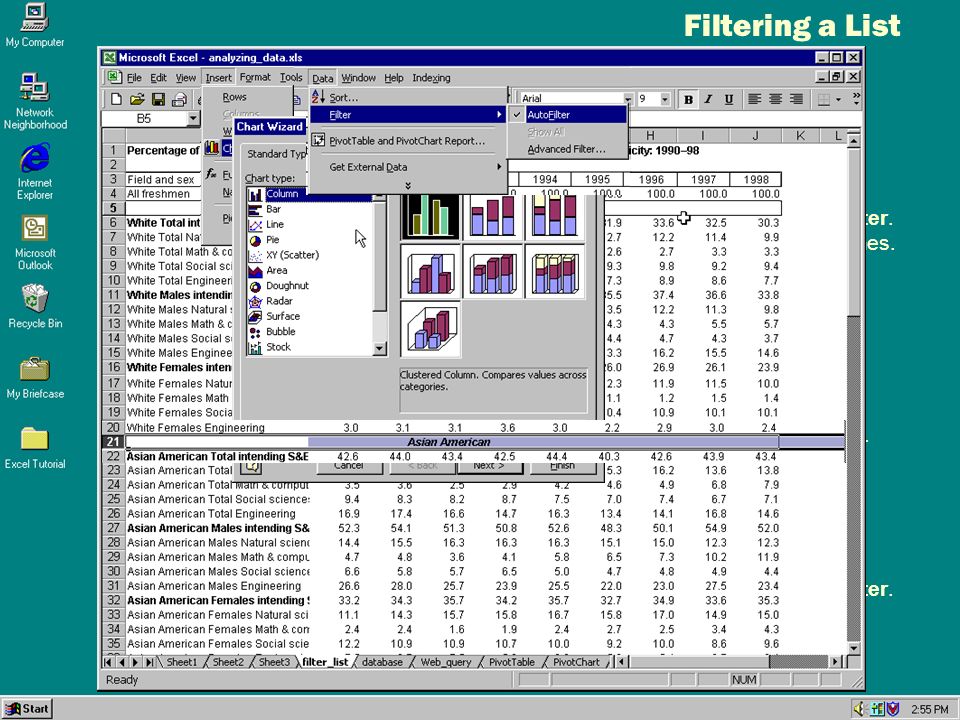Align text left in toolbar
Viewport: 960px width, 720px height.
(754, 99)
